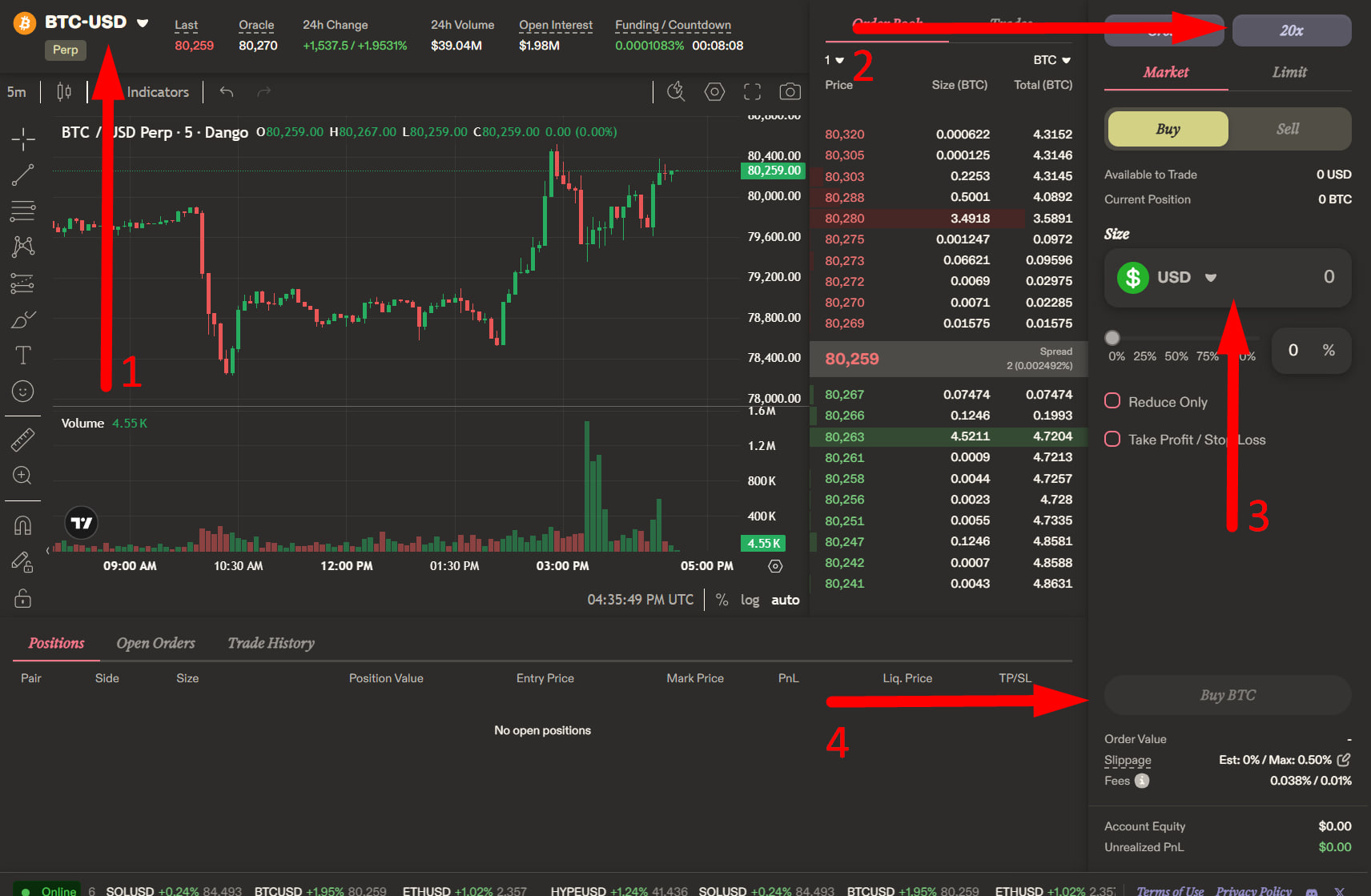The image size is (1371, 896).
Task: Click the 80,280 ask price row
Action: pos(948,218)
